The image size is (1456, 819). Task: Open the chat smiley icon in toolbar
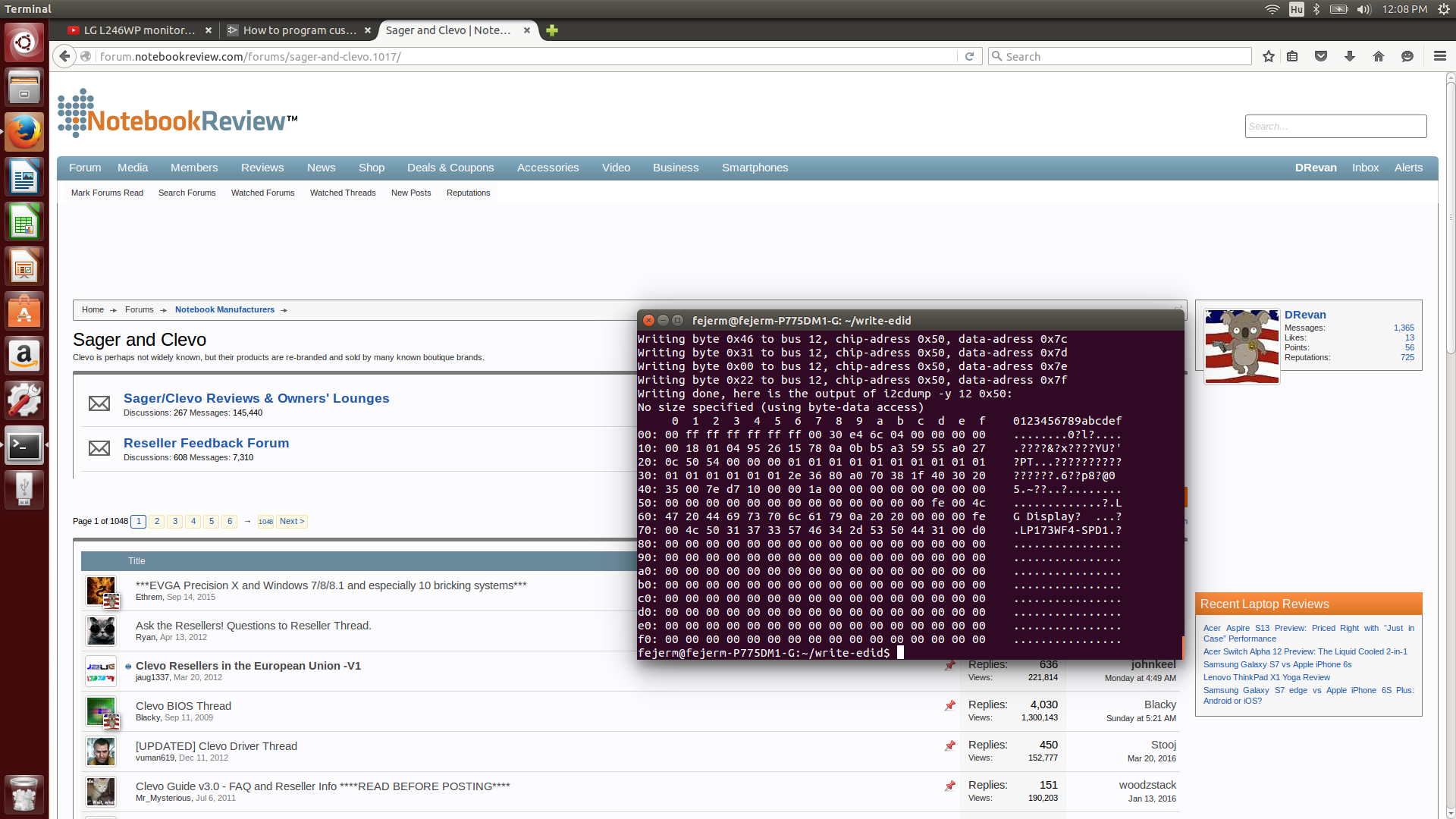point(1407,56)
